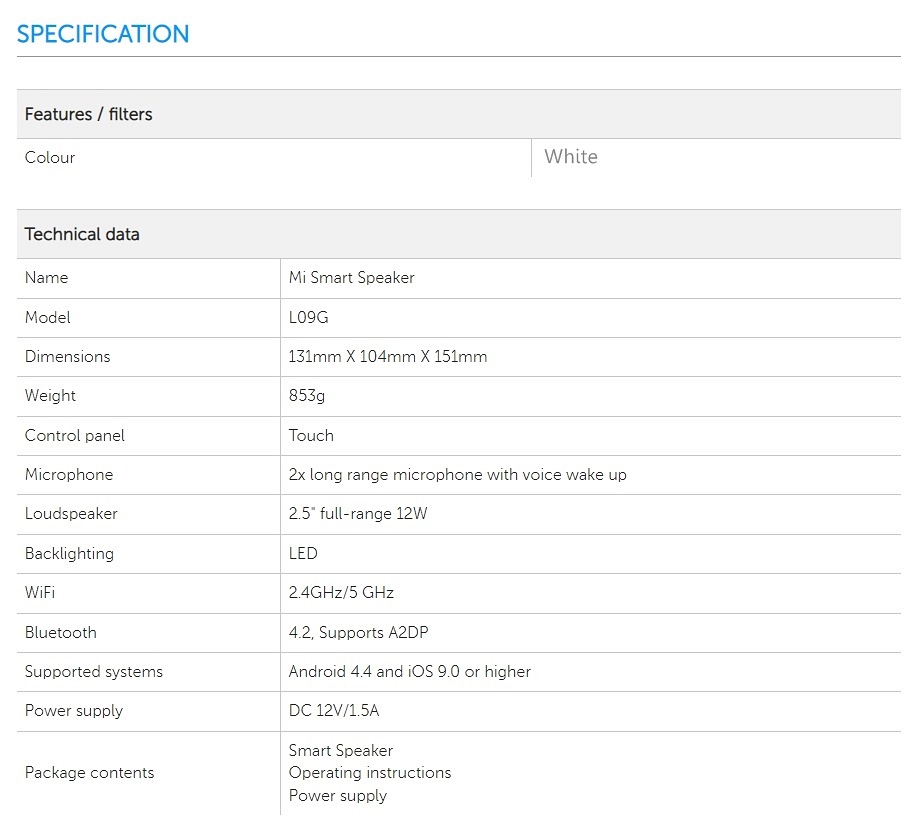Select the L09G model value
The width and height of the screenshot is (918, 837).
pyautogui.click(x=308, y=317)
